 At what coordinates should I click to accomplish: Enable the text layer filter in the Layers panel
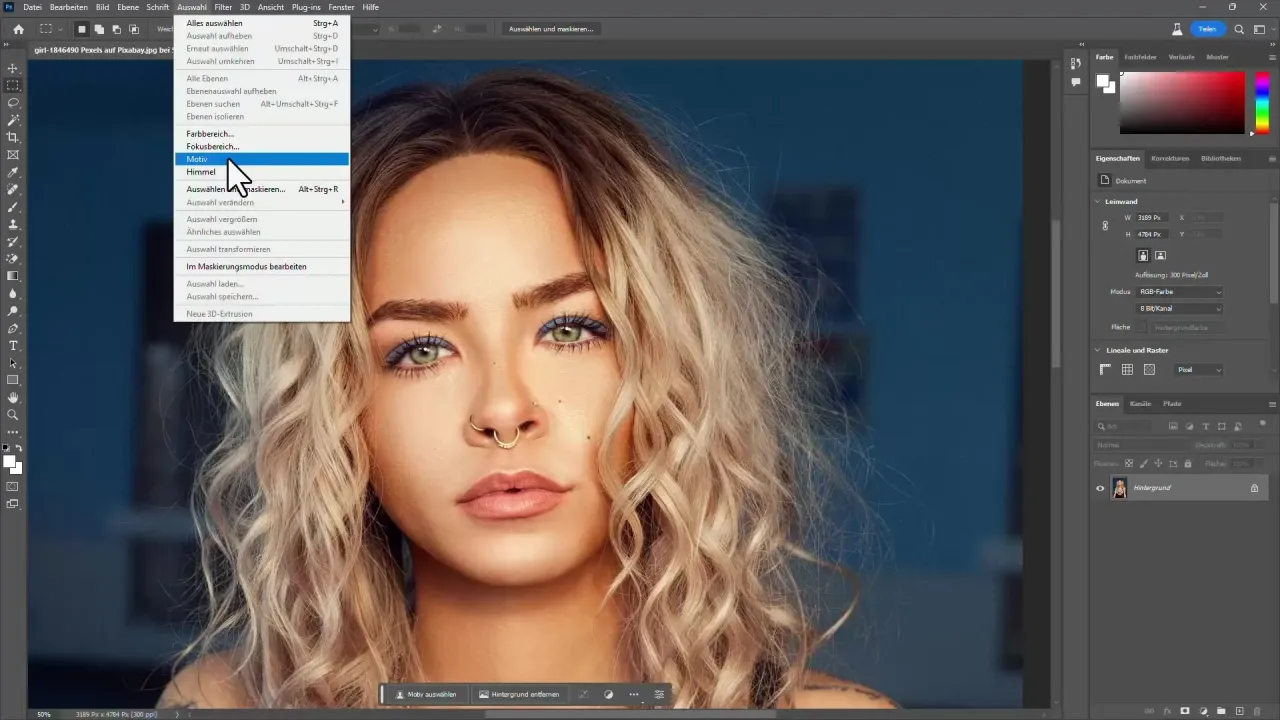point(1206,427)
